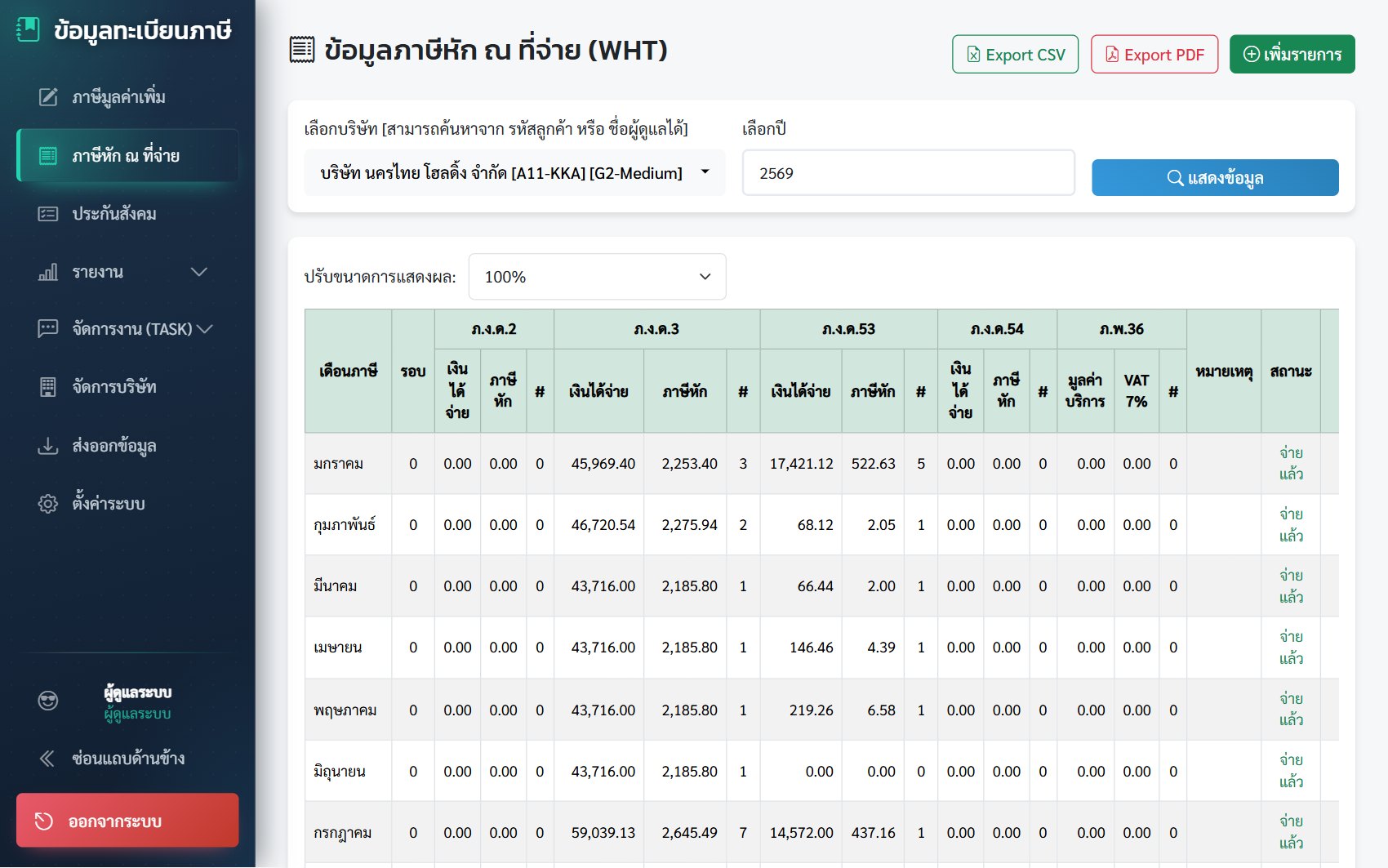Click the 59,039.13 amount in กรกฎาคม row
The image size is (1388, 868).
[x=598, y=833]
